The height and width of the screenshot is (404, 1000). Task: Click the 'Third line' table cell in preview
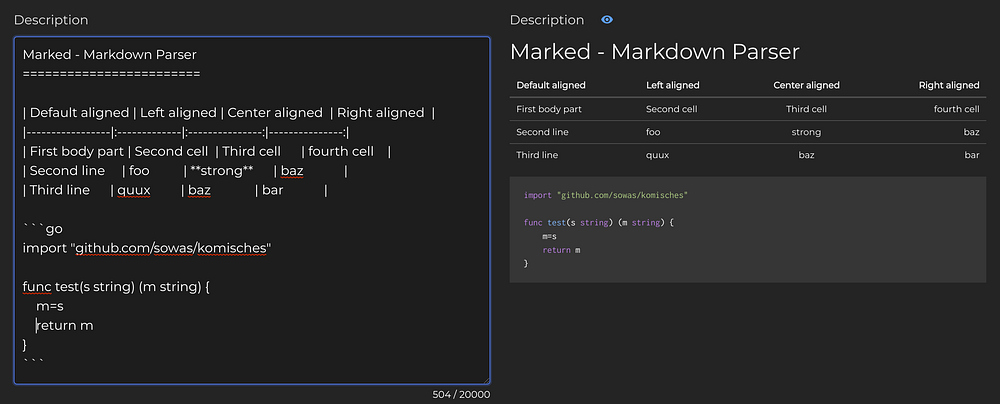pyautogui.click(x=537, y=155)
